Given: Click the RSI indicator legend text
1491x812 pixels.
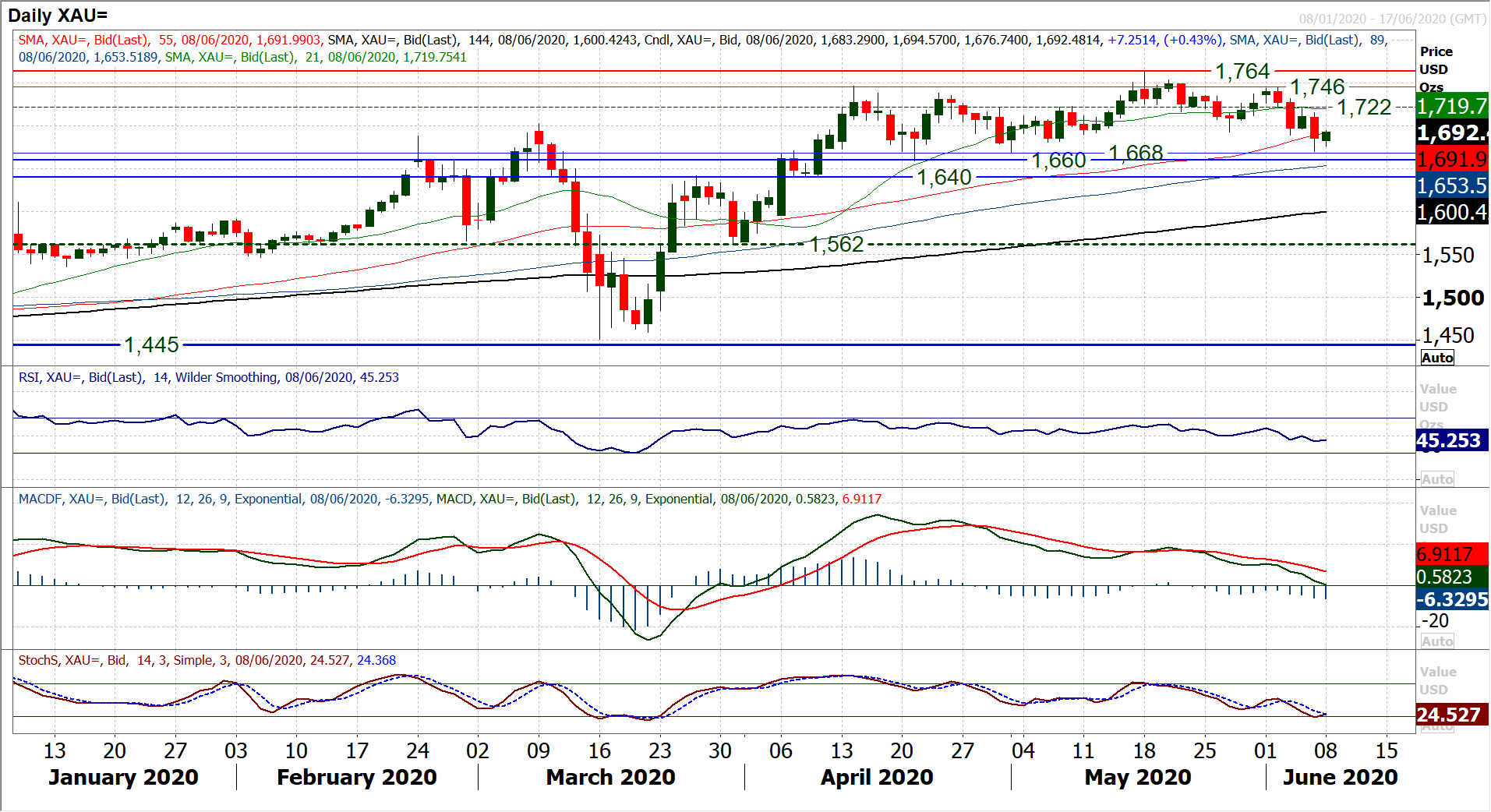Looking at the screenshot, I should pos(208,378).
